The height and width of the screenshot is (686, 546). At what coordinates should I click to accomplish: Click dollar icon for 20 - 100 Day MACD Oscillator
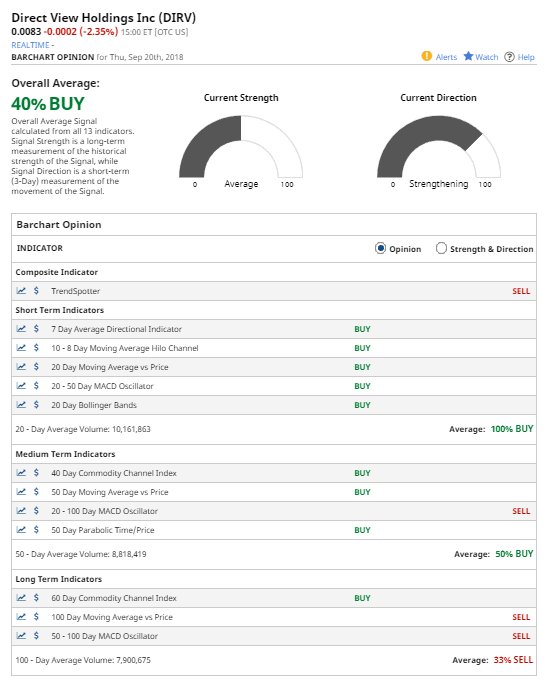pos(36,511)
